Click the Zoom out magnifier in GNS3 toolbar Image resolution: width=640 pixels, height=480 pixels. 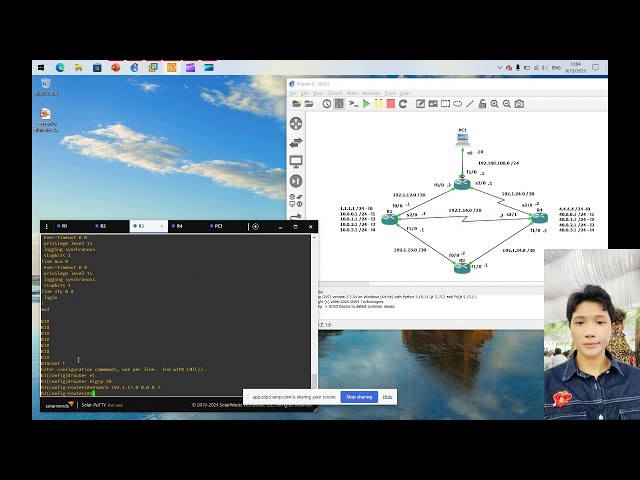pos(507,104)
